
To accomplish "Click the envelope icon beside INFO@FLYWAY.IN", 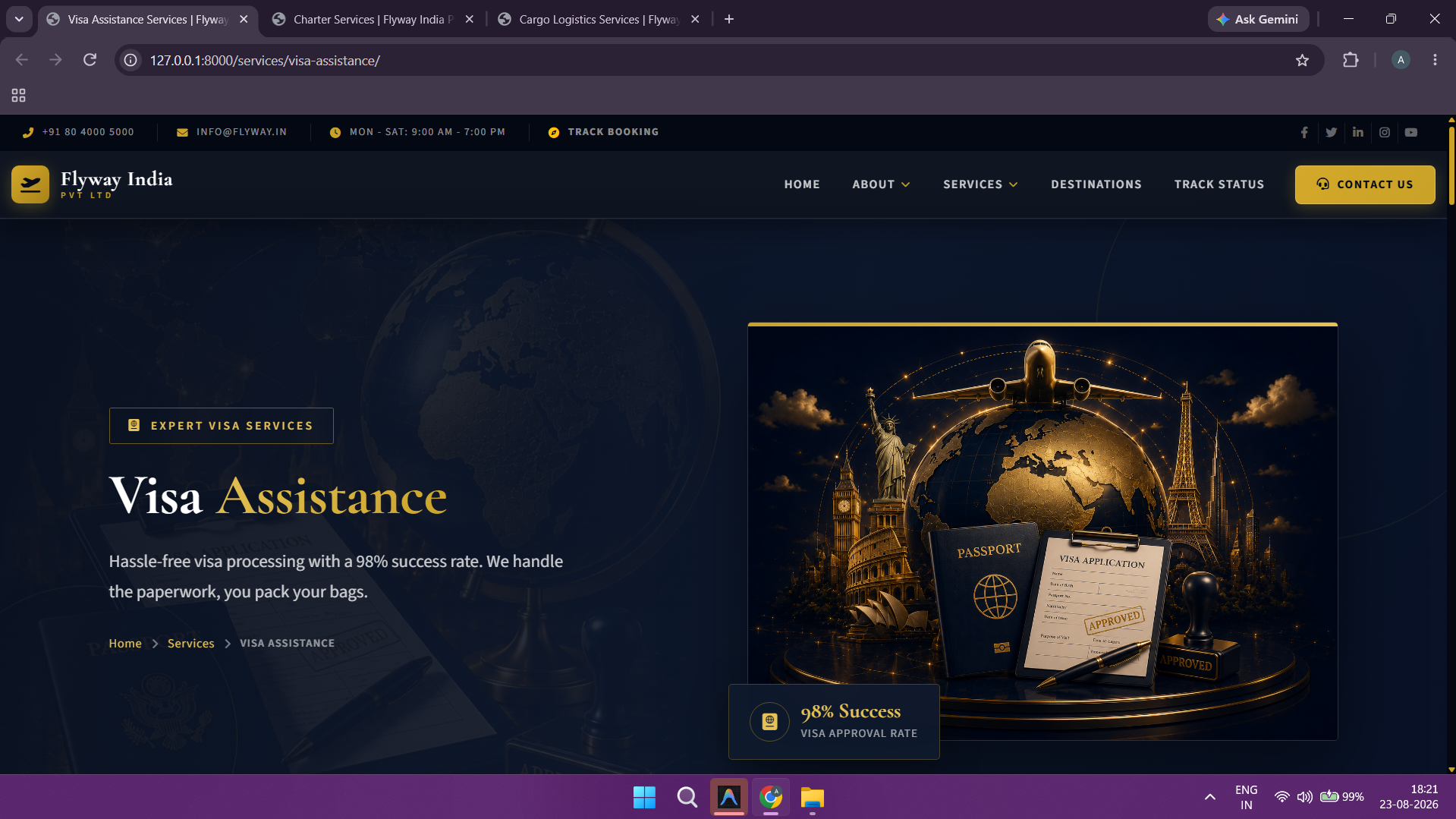I will pos(182,132).
